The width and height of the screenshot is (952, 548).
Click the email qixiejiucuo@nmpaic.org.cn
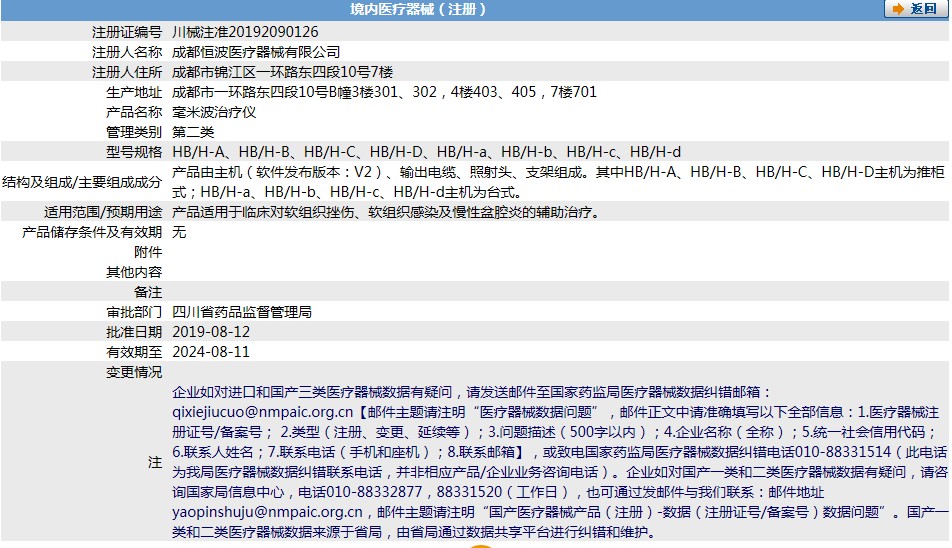click(262, 412)
